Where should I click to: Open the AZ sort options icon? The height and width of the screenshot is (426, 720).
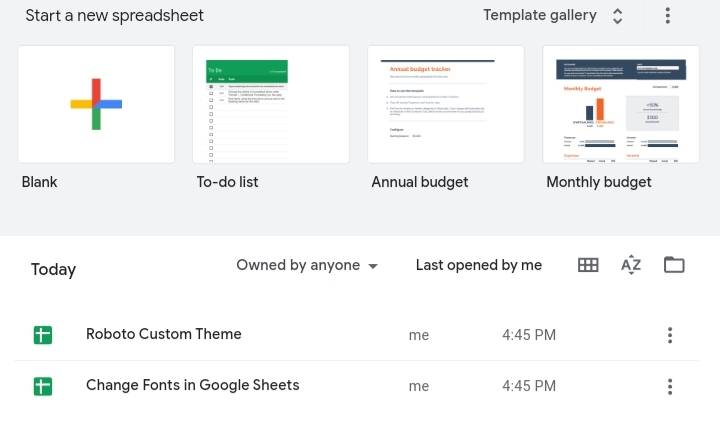[631, 265]
